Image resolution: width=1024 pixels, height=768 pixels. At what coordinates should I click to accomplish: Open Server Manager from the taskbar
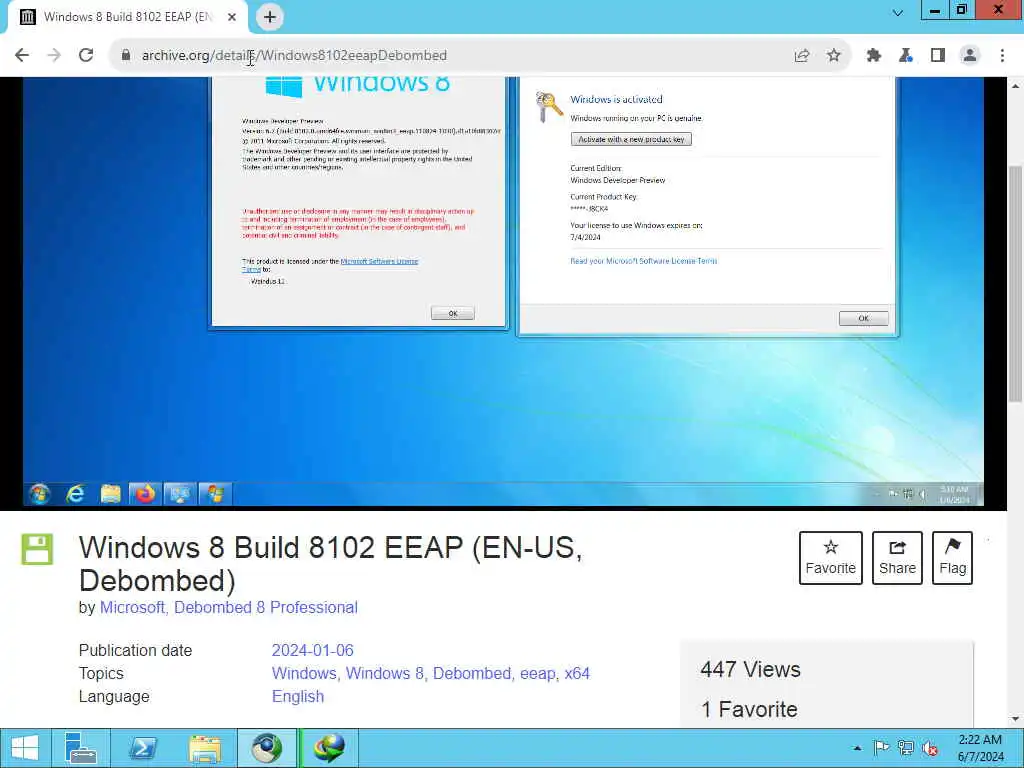click(80, 748)
